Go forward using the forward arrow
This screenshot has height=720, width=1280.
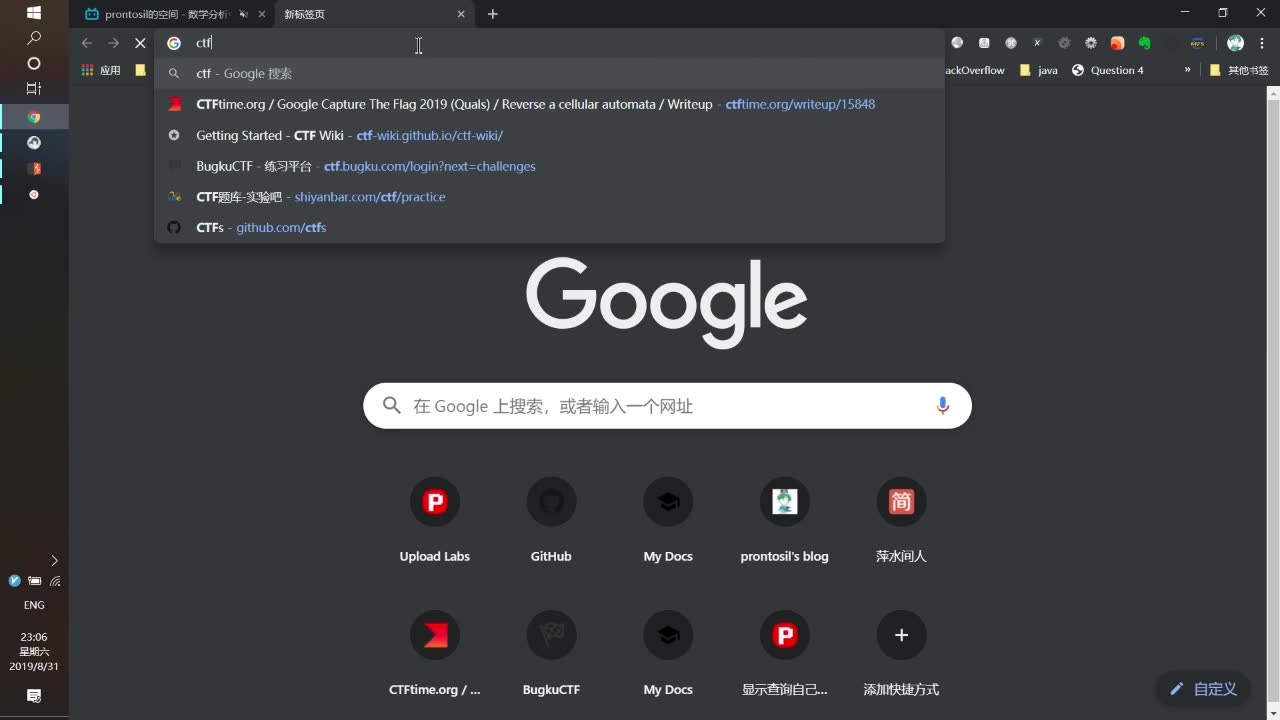[113, 43]
